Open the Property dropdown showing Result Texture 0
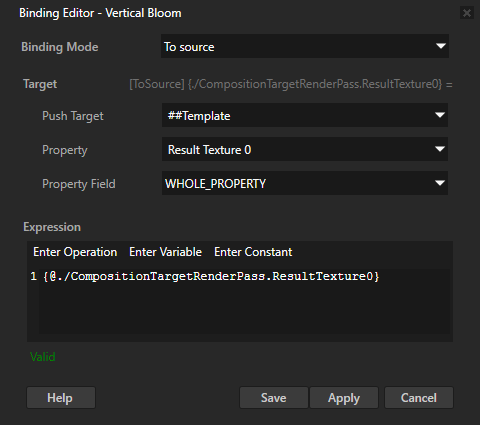Screen dimensions: 480x425 tap(305, 149)
